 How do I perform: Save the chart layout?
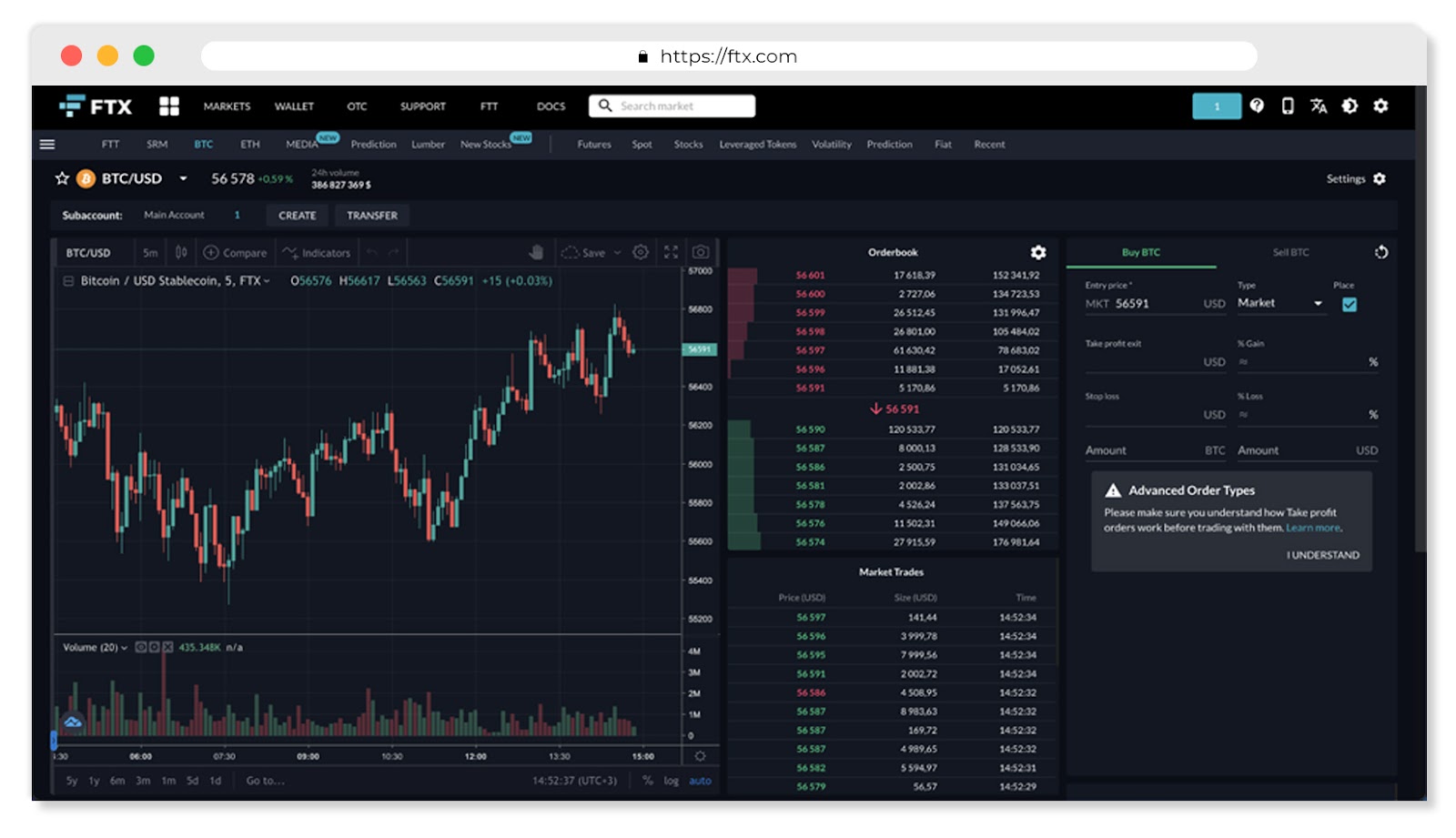click(584, 252)
